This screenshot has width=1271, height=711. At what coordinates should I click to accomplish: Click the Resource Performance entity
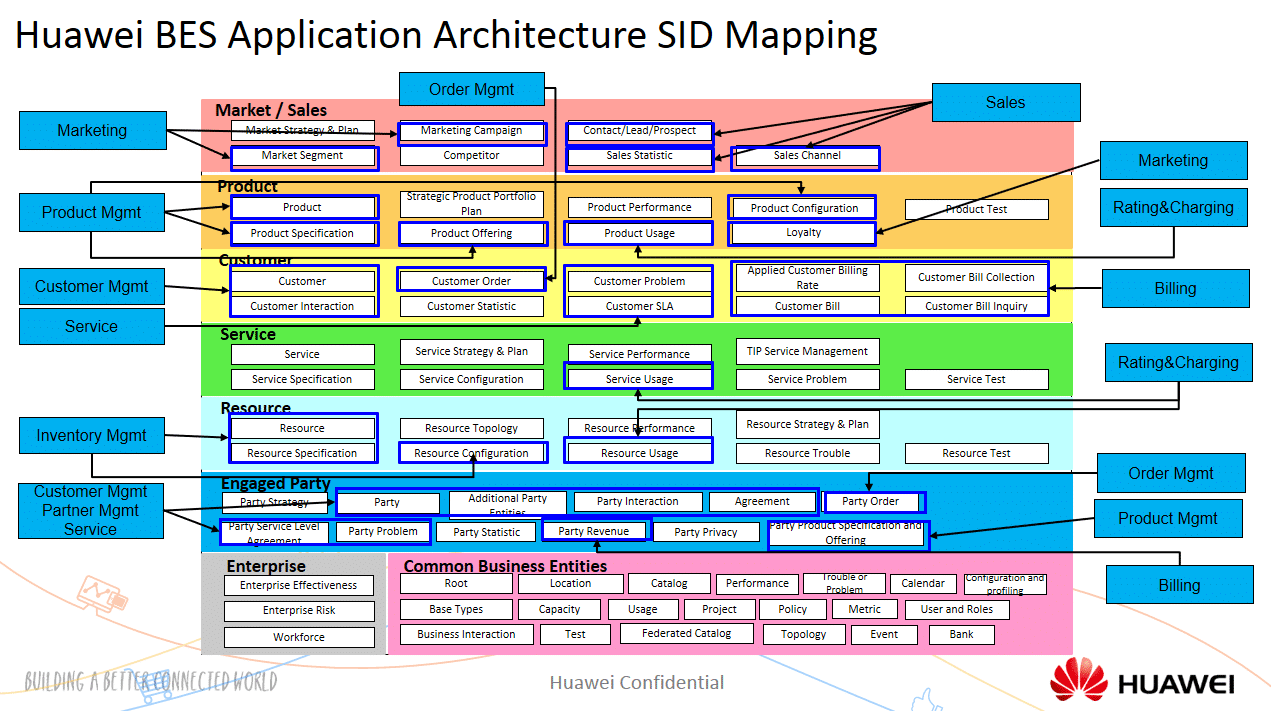(x=640, y=428)
